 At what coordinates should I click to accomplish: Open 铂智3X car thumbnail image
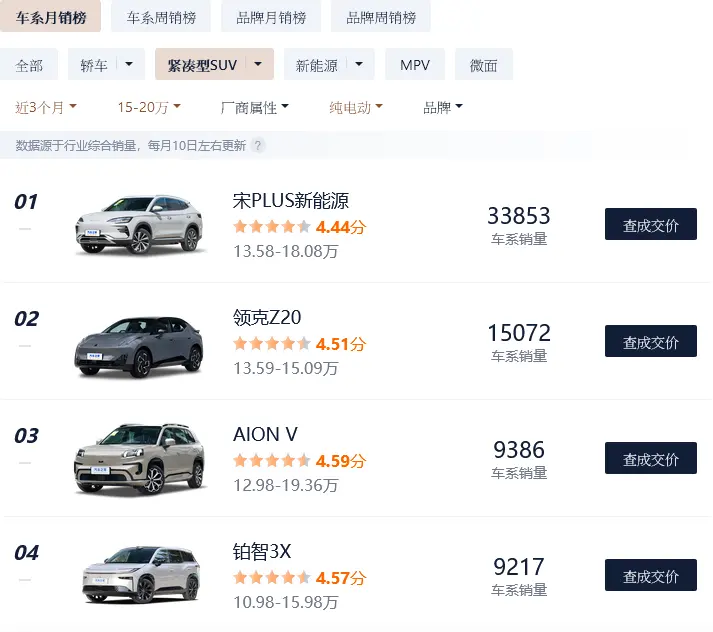pyautogui.click(x=141, y=575)
